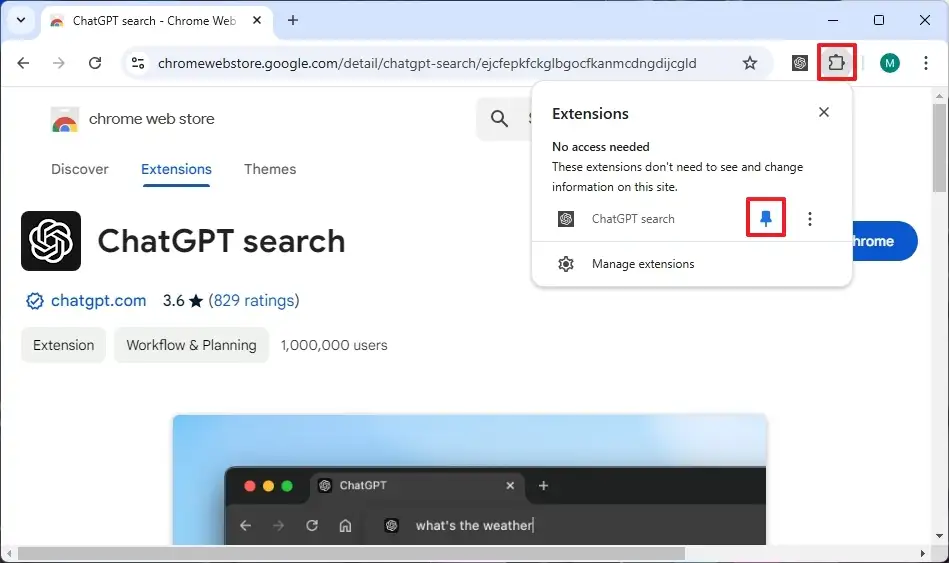Open the profile M avatar
The height and width of the screenshot is (563, 949).
click(x=890, y=63)
